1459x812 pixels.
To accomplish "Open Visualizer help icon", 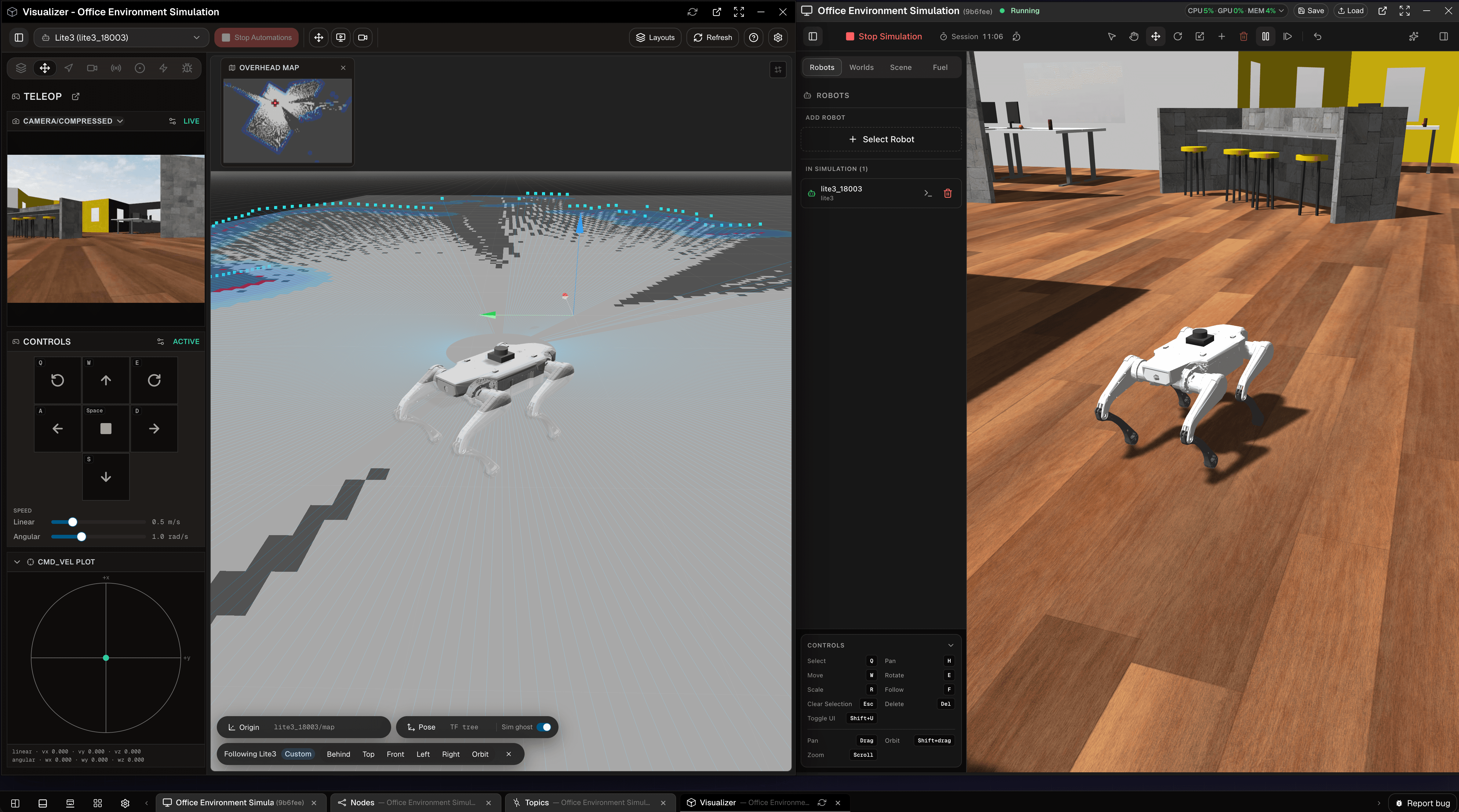I will (753, 37).
